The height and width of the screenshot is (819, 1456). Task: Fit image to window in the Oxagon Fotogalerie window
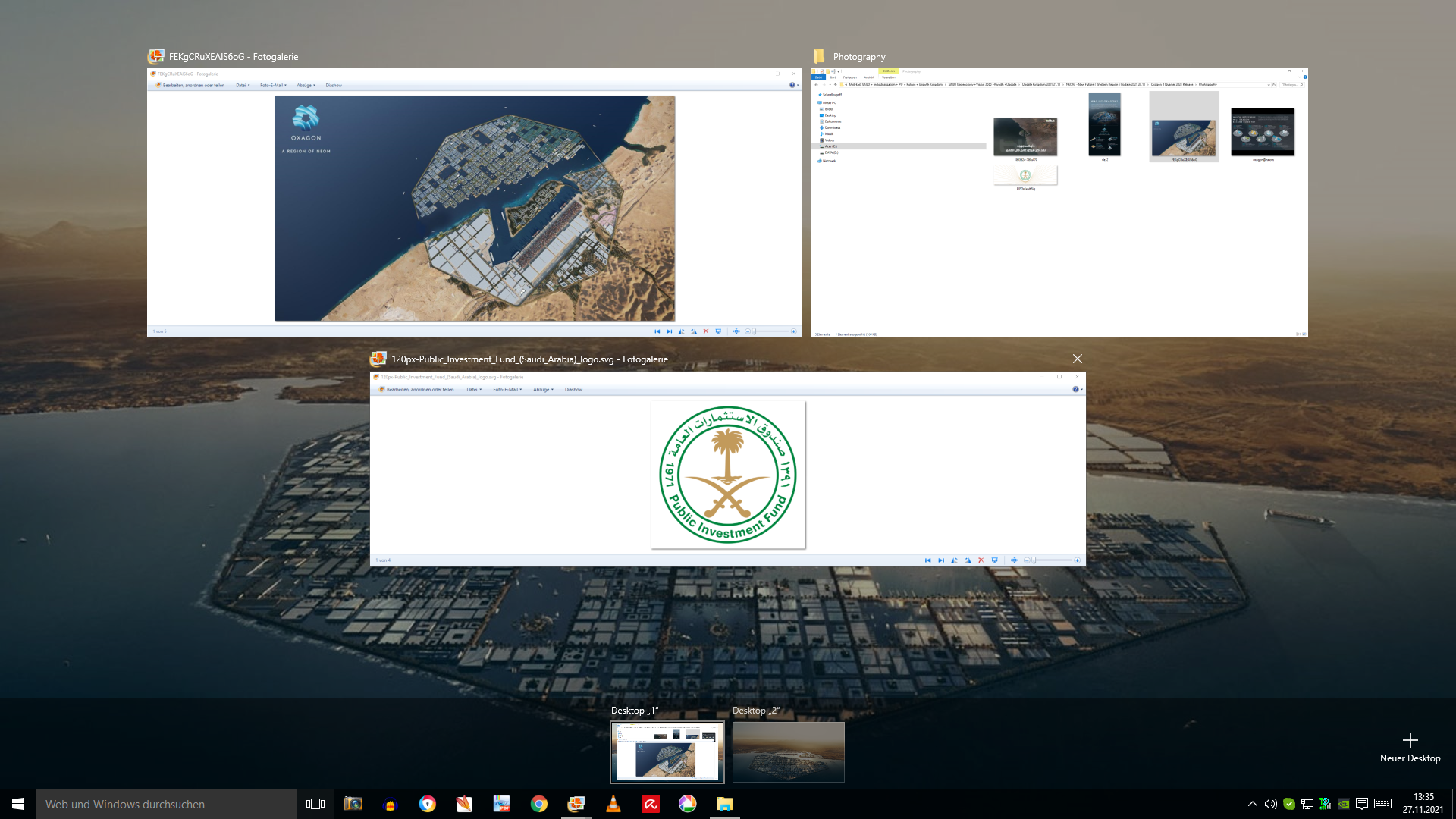[736, 331]
